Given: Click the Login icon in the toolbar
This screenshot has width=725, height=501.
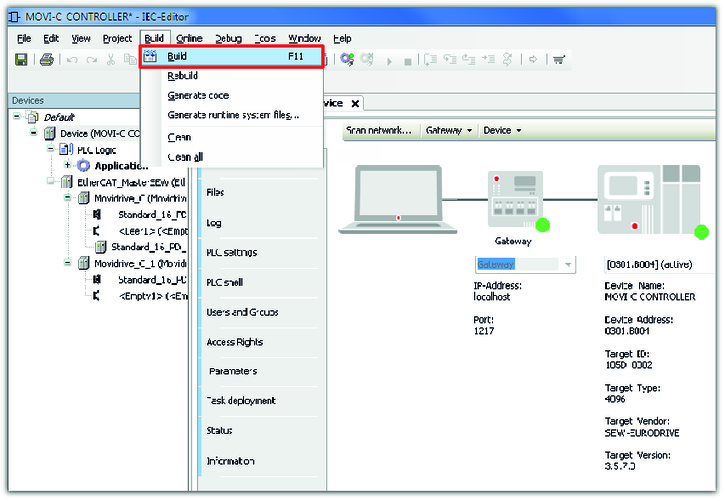Looking at the screenshot, I should (x=347, y=60).
